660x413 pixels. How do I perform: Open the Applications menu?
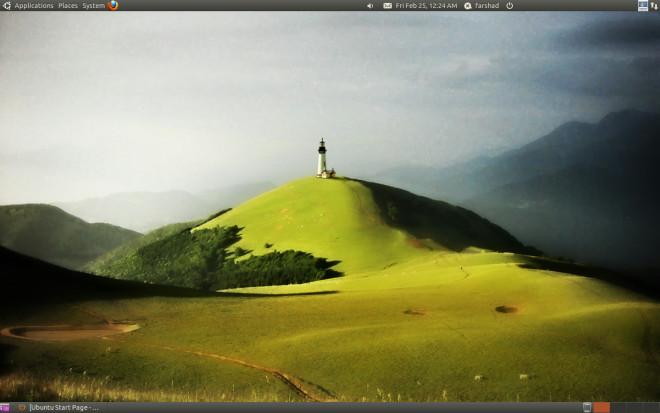click(x=34, y=5)
